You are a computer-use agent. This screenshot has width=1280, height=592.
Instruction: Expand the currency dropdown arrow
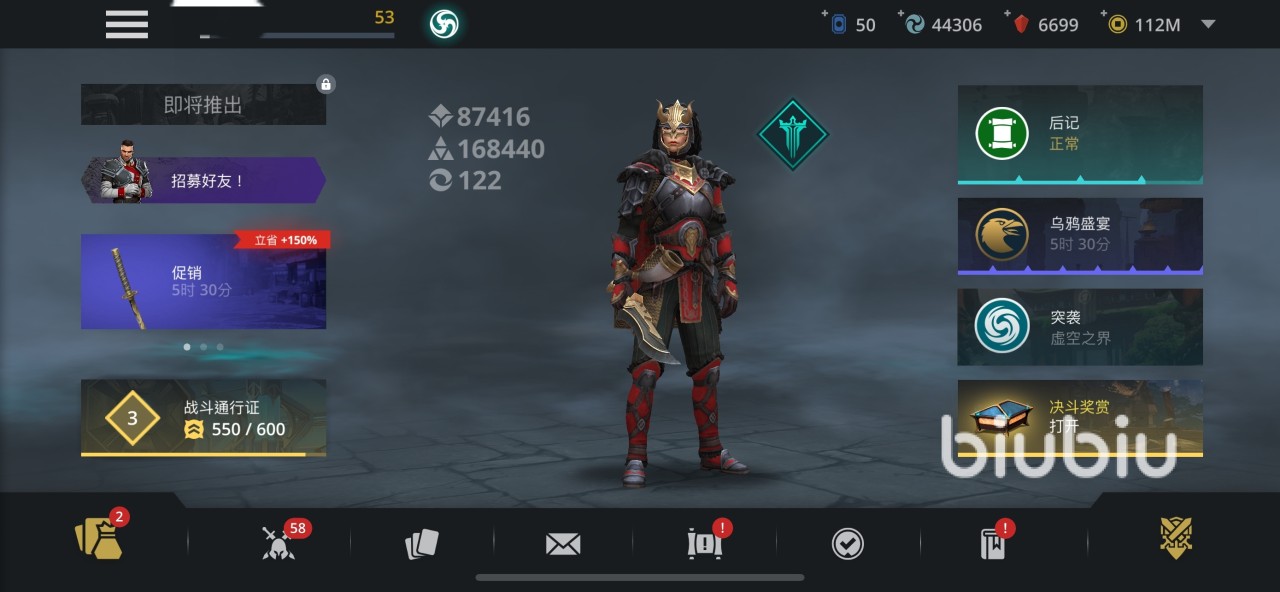pyautogui.click(x=1208, y=24)
